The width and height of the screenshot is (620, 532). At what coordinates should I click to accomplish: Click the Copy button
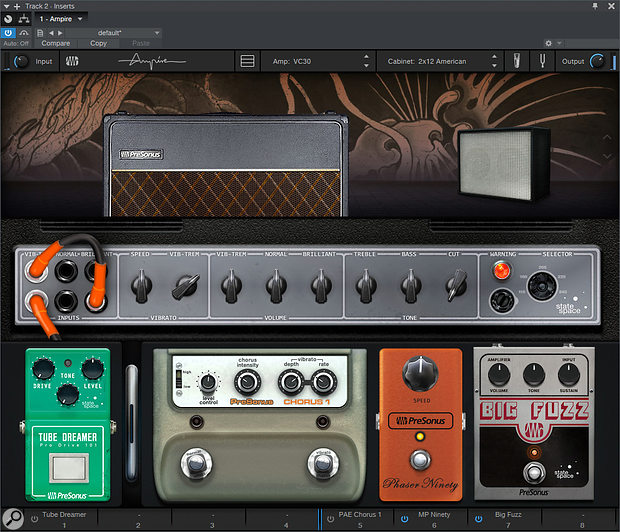[98, 43]
